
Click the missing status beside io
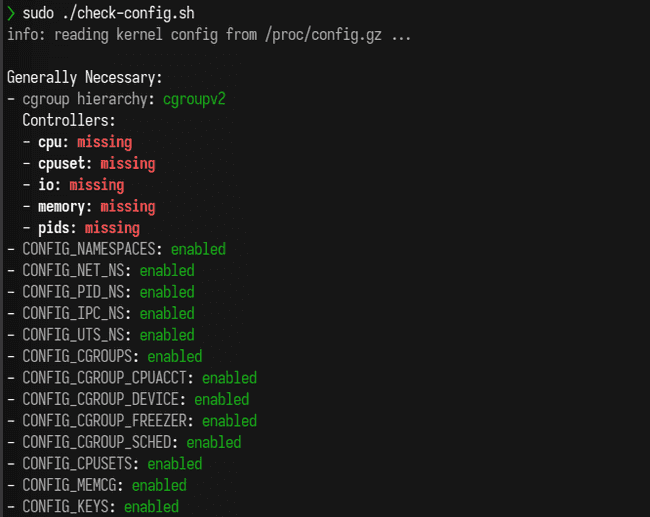(97, 185)
